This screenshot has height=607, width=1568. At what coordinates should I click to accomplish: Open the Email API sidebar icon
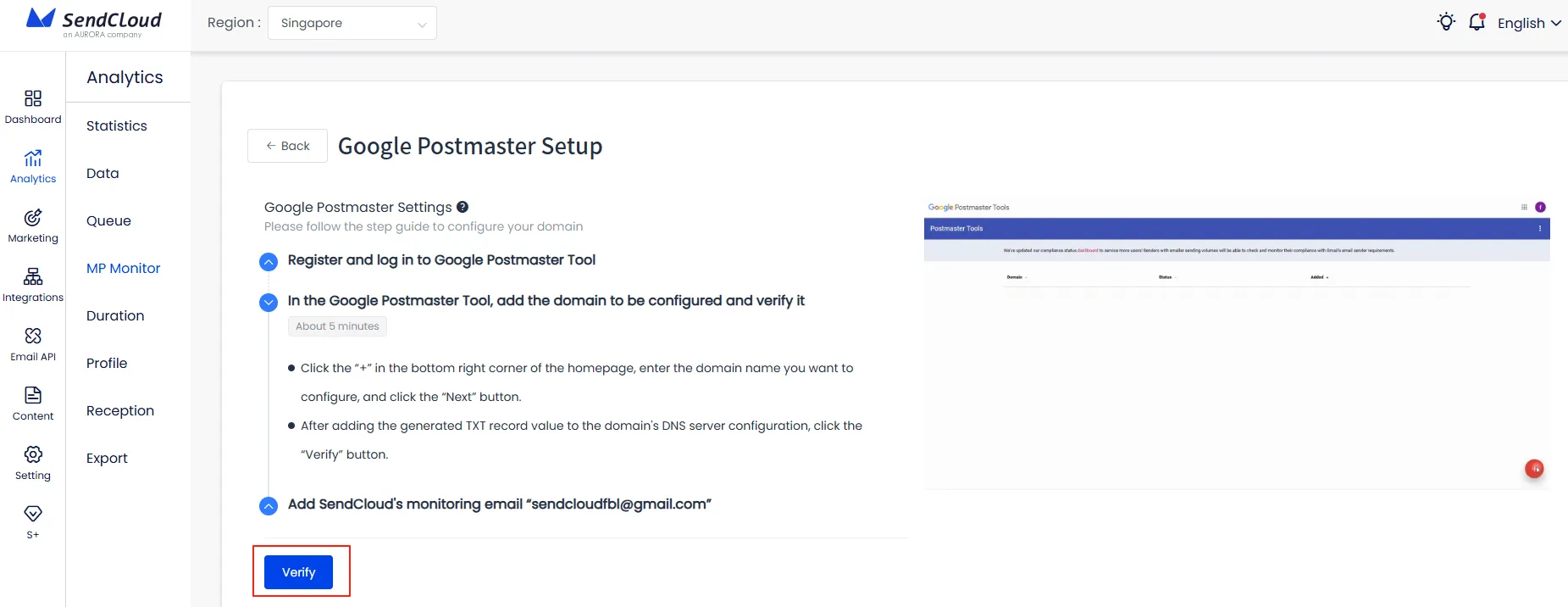[x=33, y=336]
